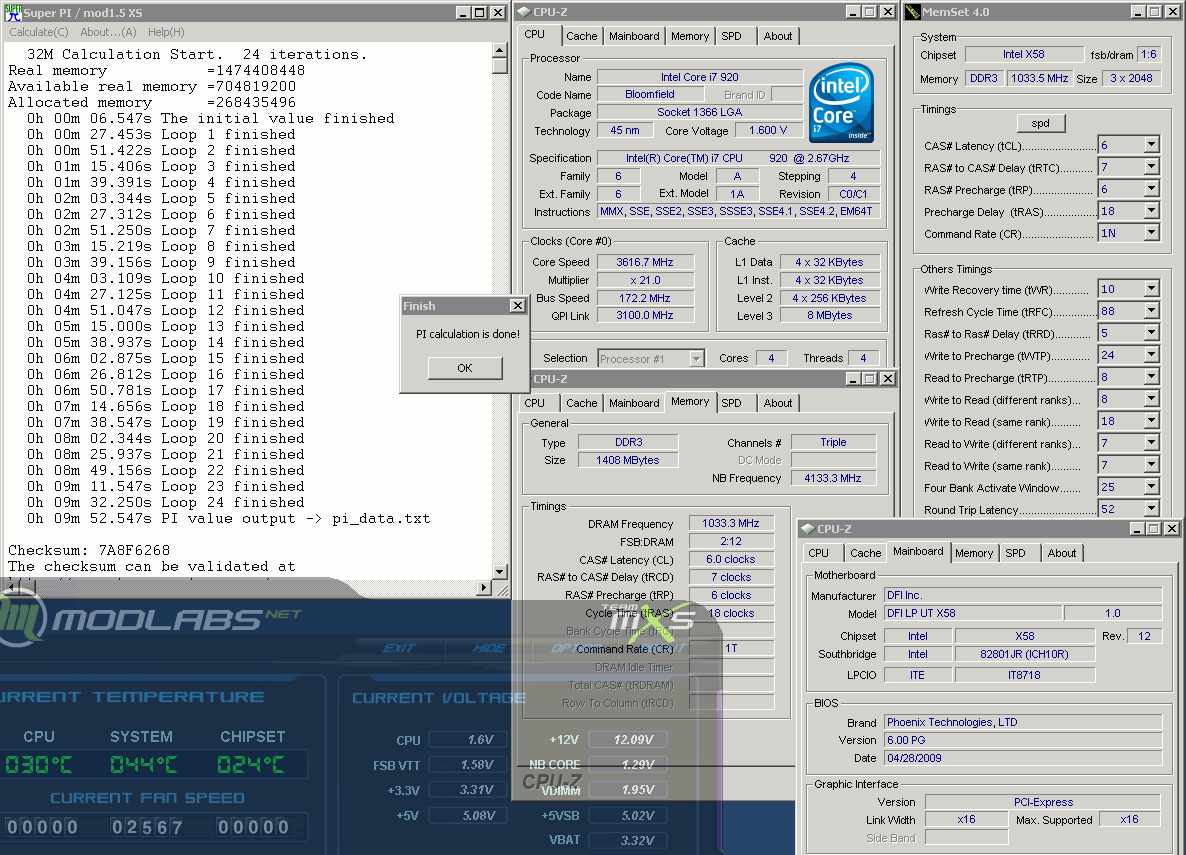The height and width of the screenshot is (855, 1186).
Task: Click the "Checksum: 7A8F6268" line in Super PI
Action: pyautogui.click(x=89, y=550)
